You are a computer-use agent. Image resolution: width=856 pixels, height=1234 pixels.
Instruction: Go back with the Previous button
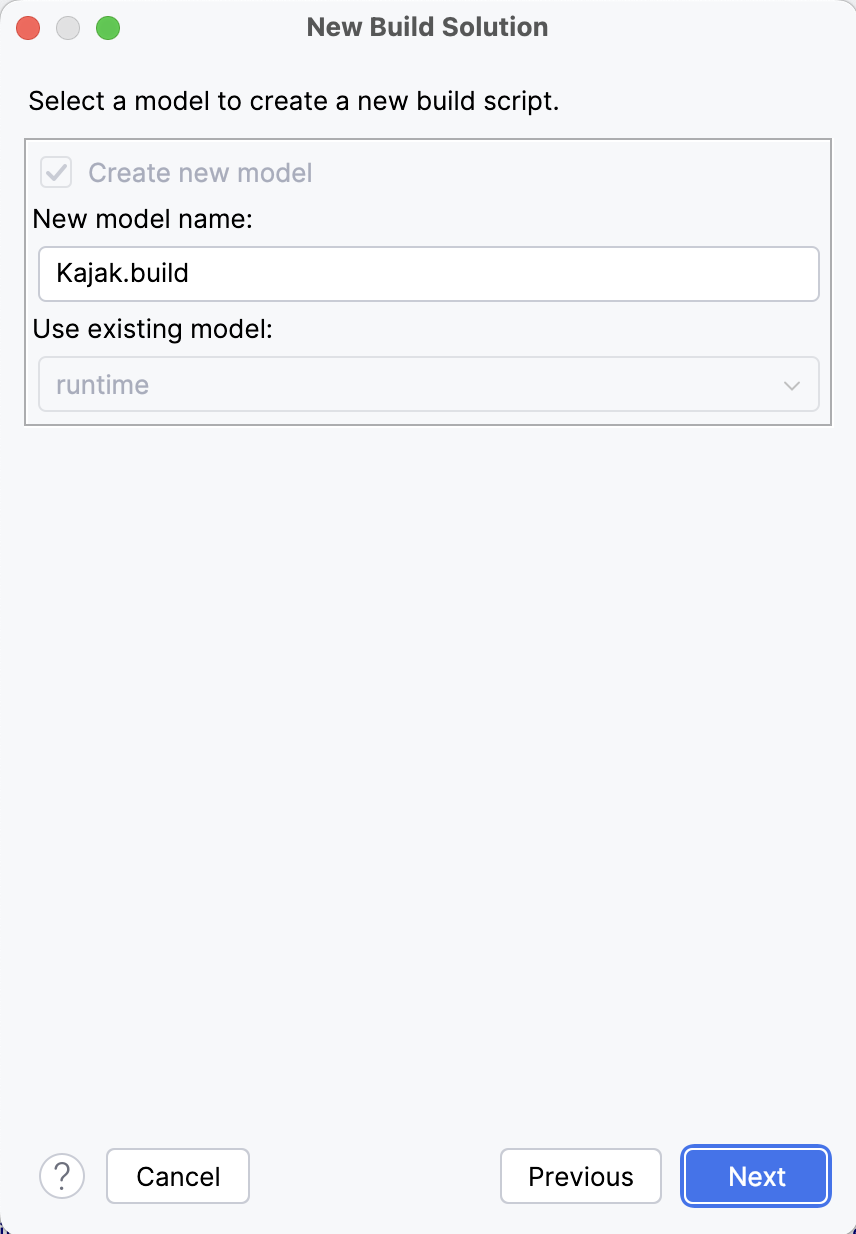coord(580,1176)
